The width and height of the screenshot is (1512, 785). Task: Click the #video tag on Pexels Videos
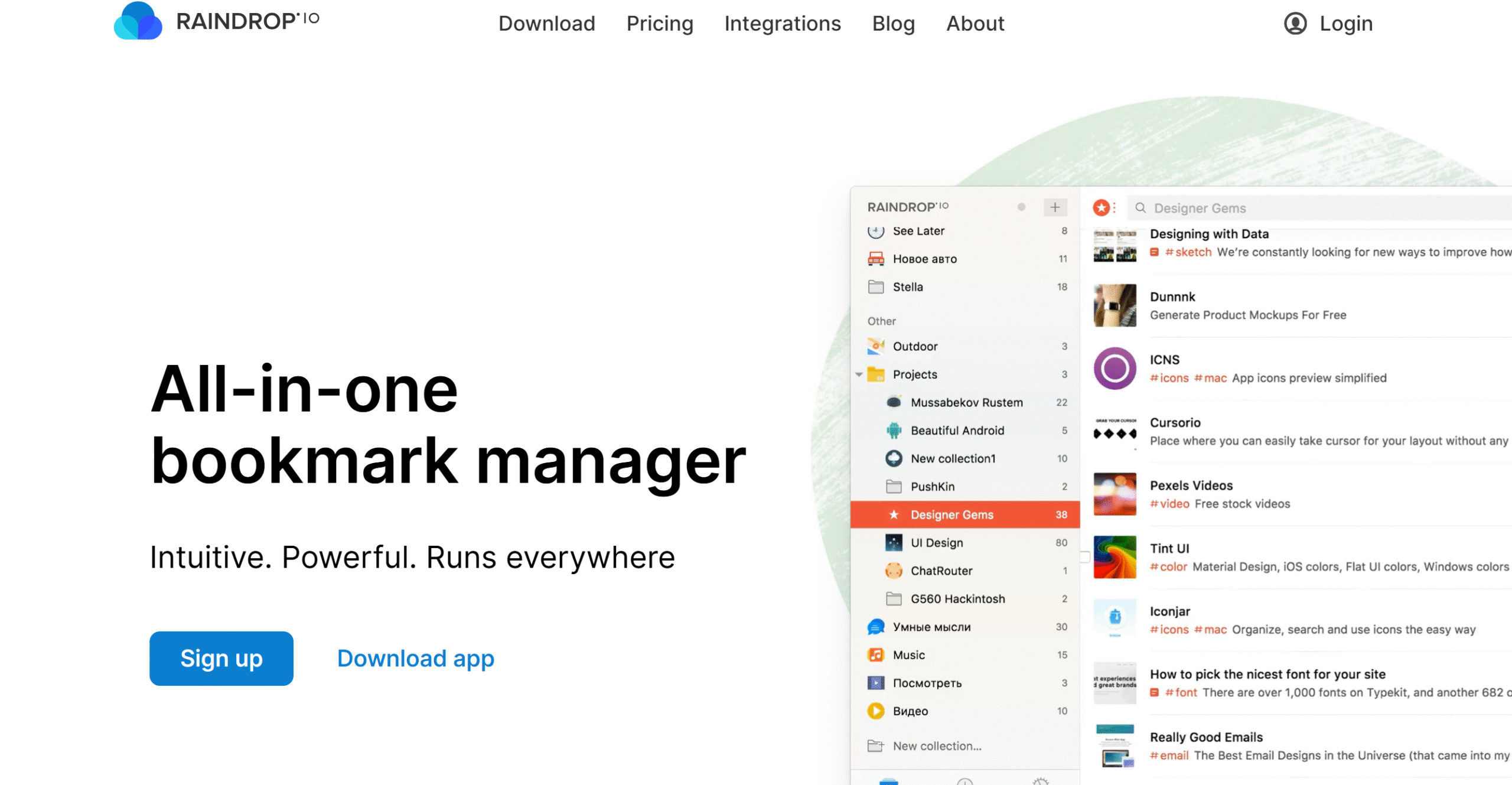1169,504
